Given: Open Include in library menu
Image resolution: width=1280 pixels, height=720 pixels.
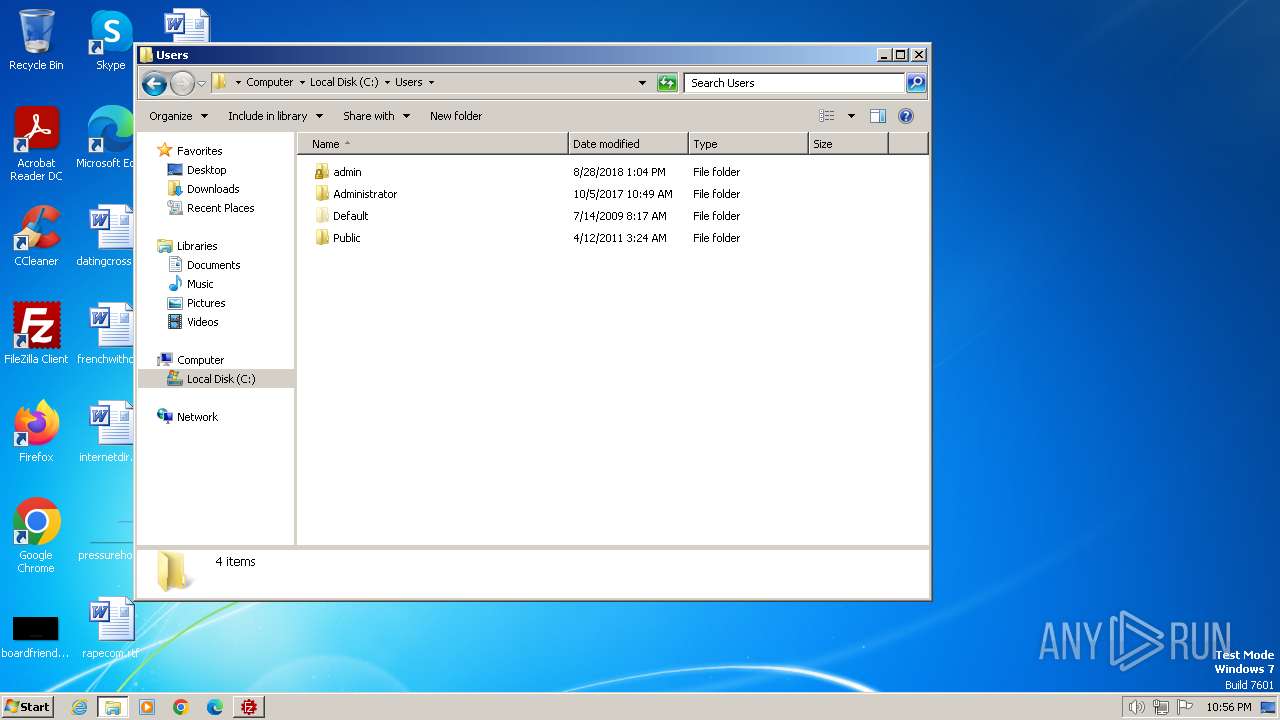Looking at the screenshot, I should 275,116.
